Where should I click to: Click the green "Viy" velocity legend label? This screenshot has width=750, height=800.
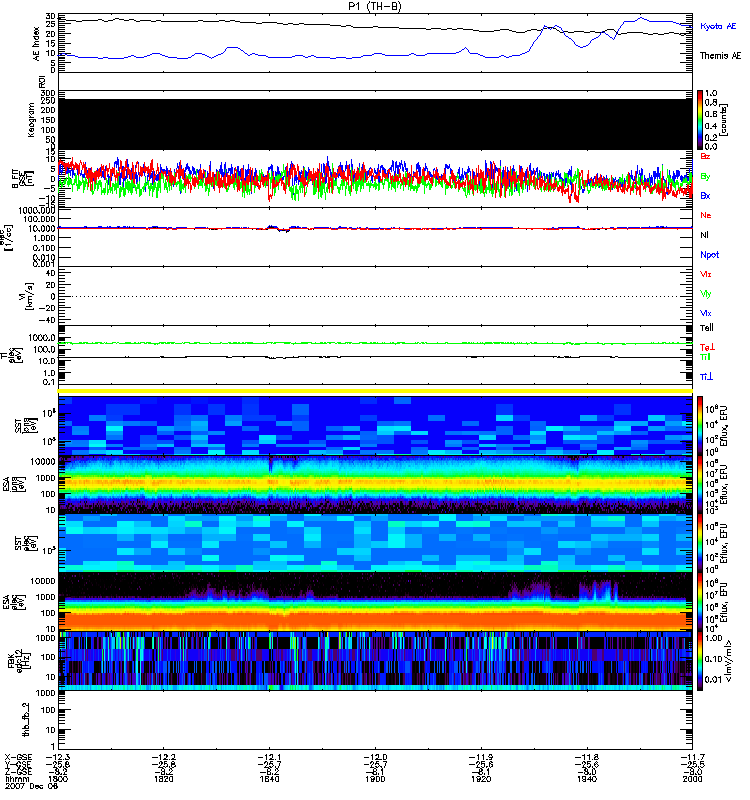[x=706, y=294]
